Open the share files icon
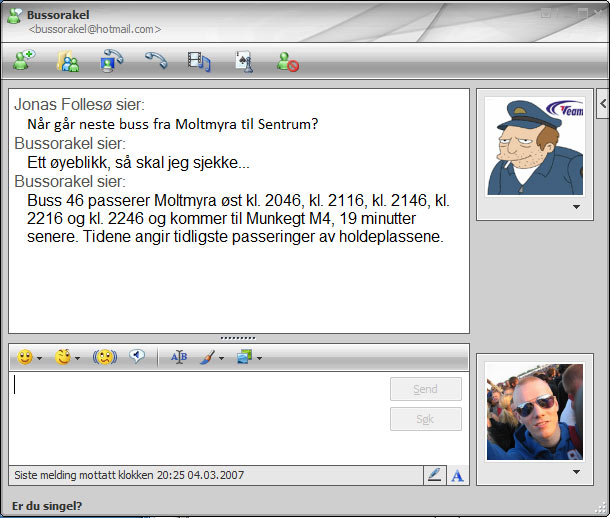The width and height of the screenshot is (610, 518). [68, 61]
